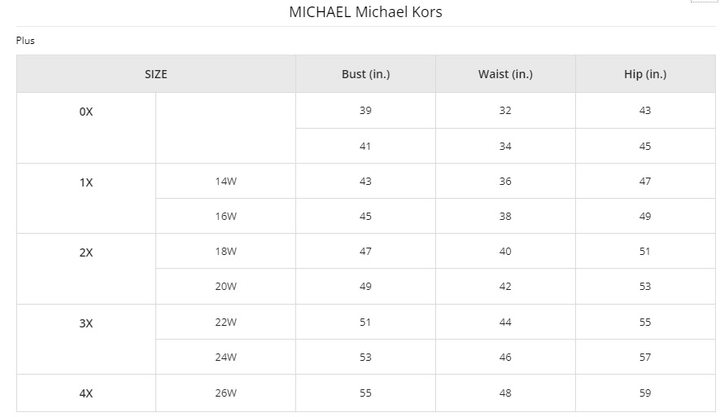720x417 pixels.
Task: Click the Hip (in.) column header
Action: click(645, 74)
